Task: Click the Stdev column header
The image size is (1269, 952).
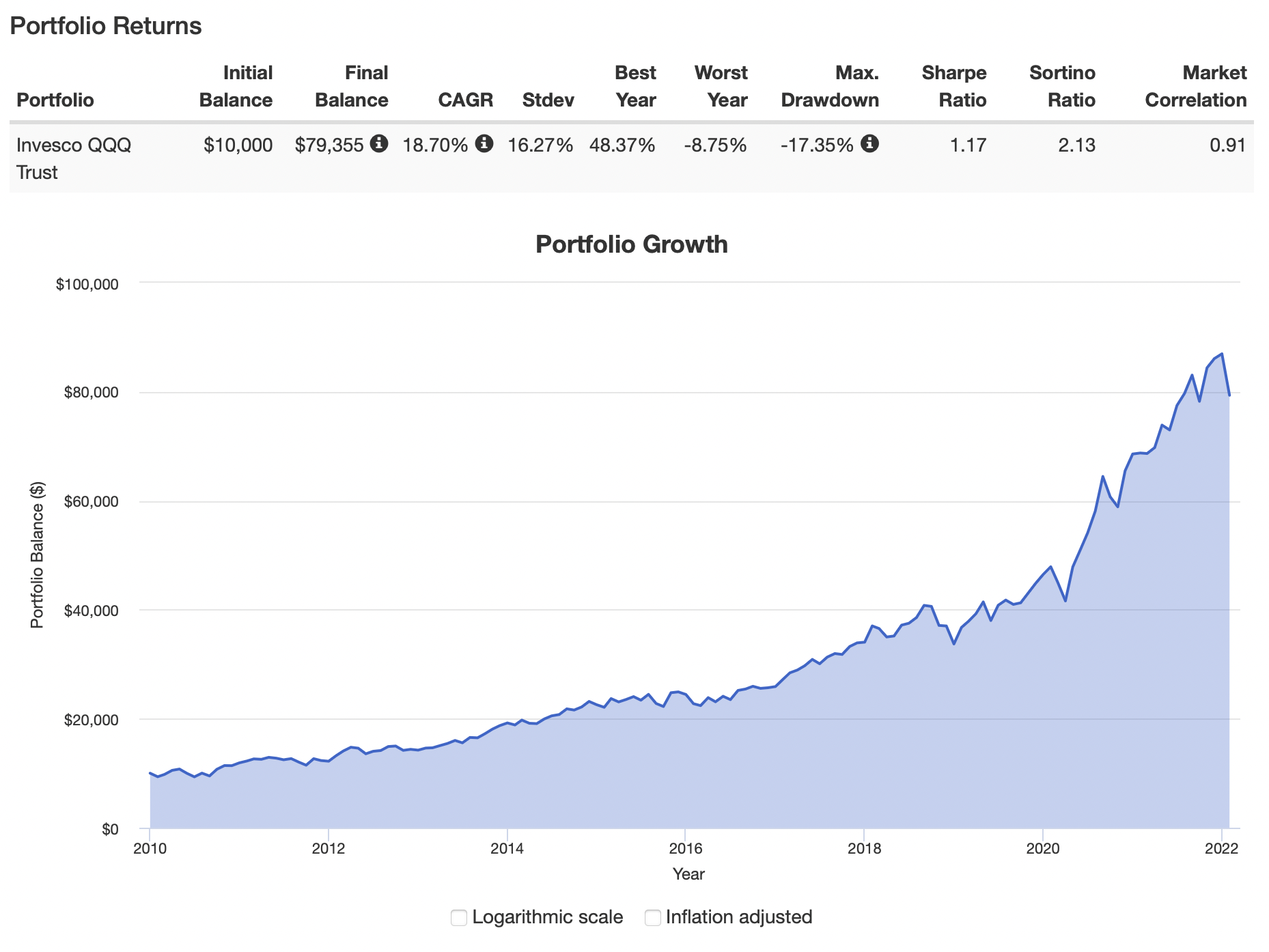Action: pos(548,100)
